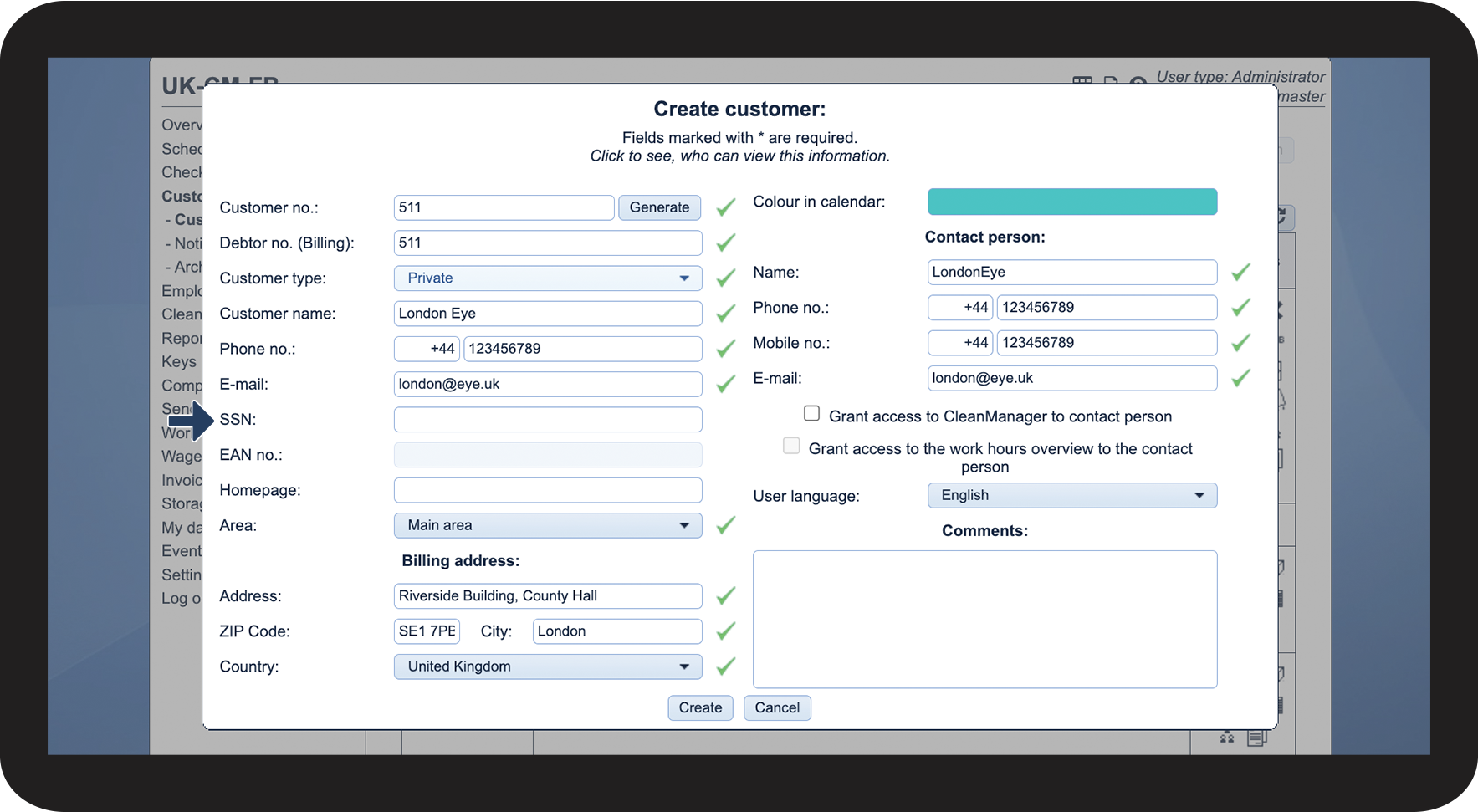
Task: Click the checkmark next to billing Address
Action: [x=725, y=595]
